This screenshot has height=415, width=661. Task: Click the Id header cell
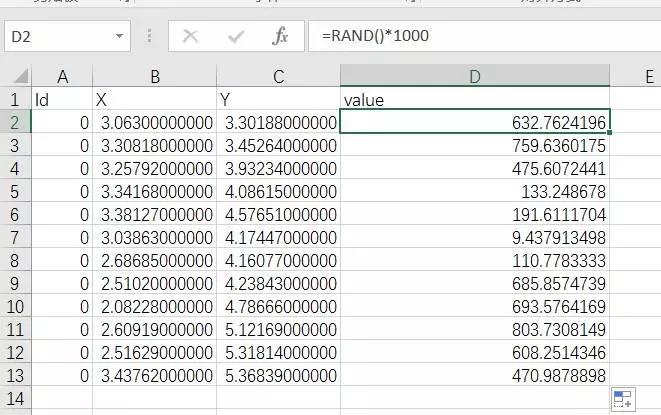coord(62,100)
